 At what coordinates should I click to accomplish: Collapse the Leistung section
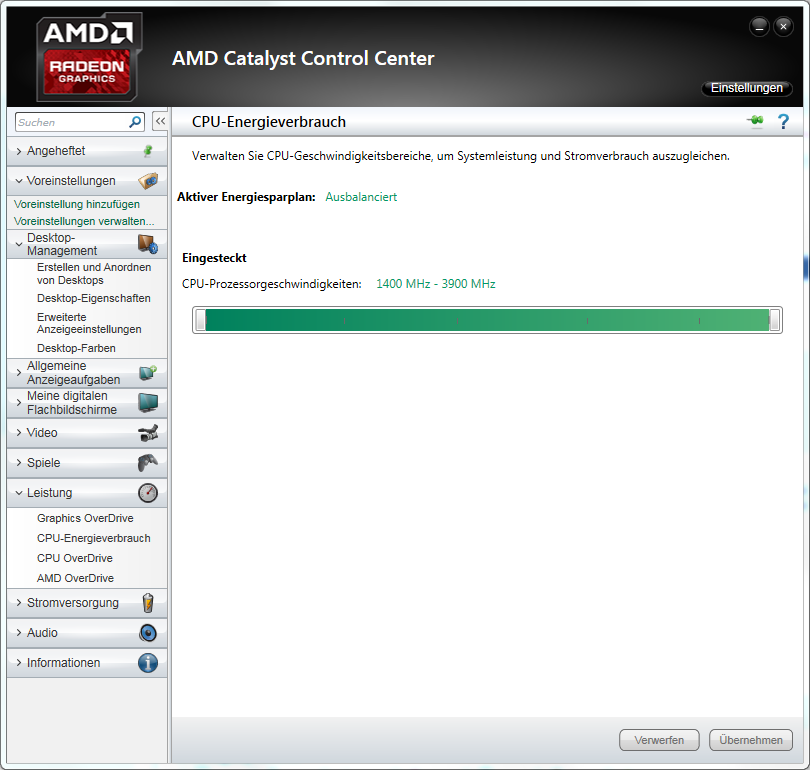(19, 493)
